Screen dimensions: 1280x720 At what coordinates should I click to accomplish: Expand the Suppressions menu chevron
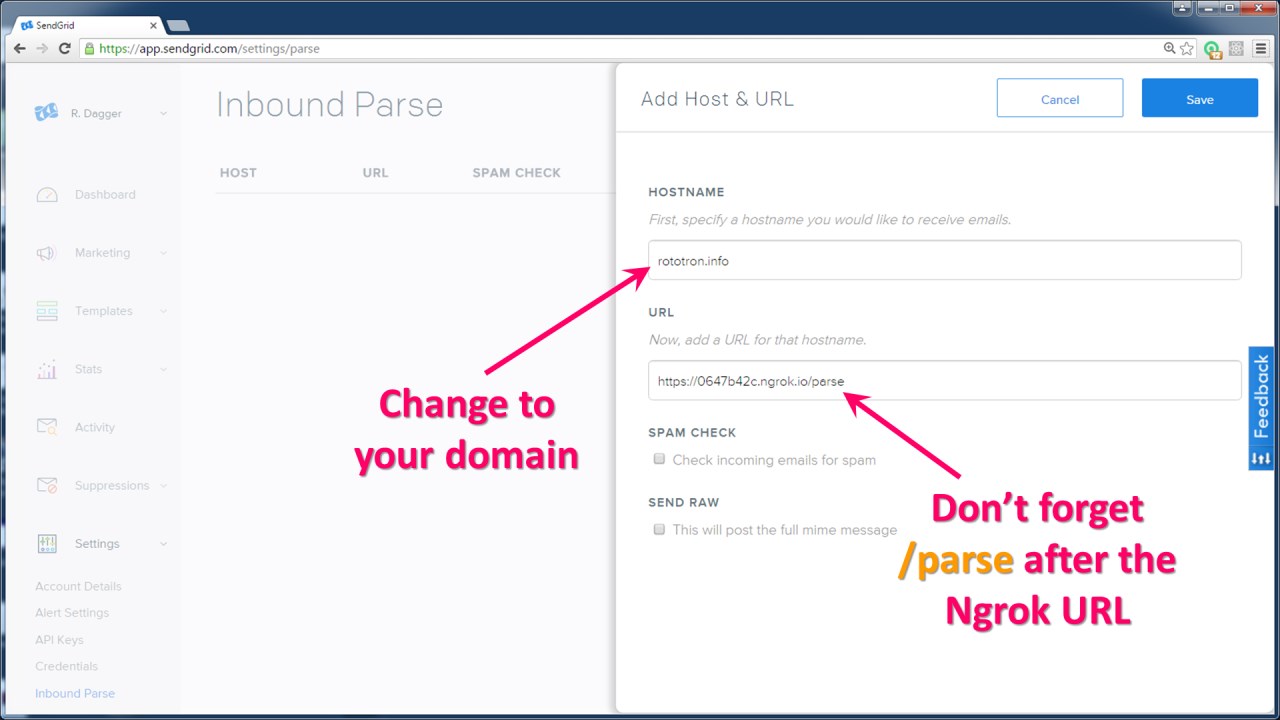pyautogui.click(x=163, y=485)
